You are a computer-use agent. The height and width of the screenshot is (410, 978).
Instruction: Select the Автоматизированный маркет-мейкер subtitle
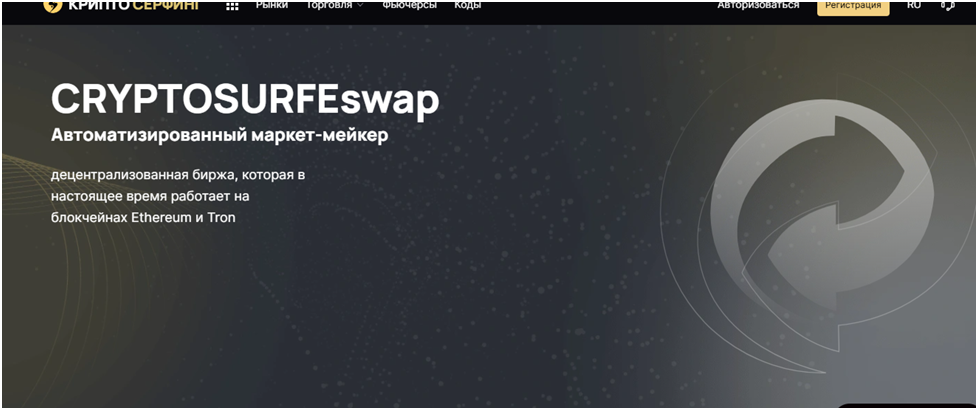point(220,135)
